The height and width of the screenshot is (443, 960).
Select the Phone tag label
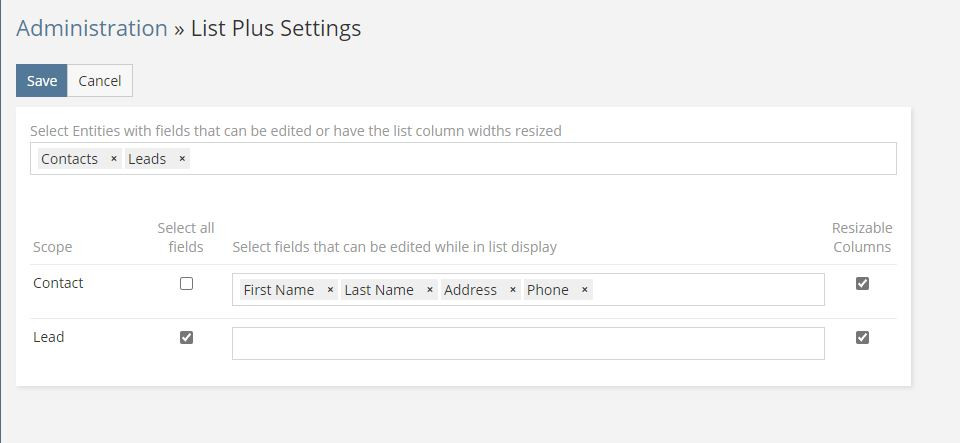point(548,290)
